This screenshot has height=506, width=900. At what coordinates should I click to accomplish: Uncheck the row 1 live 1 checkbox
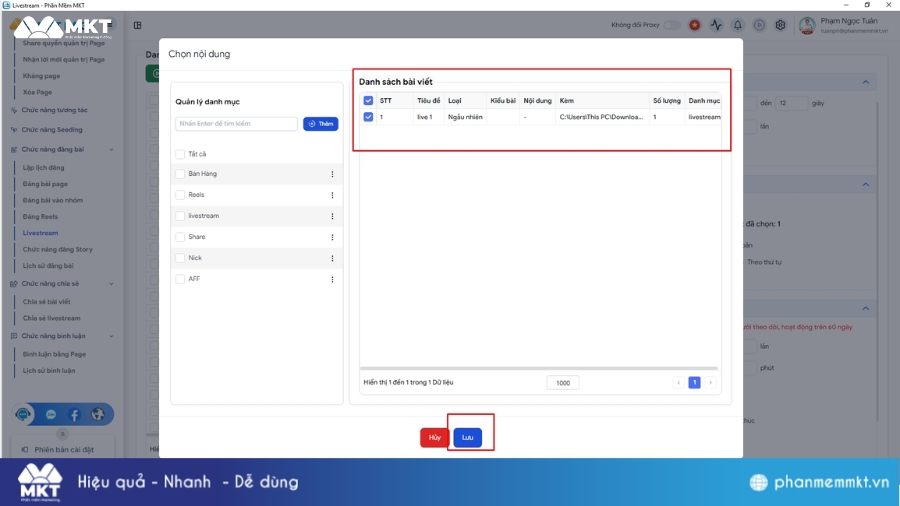click(368, 116)
